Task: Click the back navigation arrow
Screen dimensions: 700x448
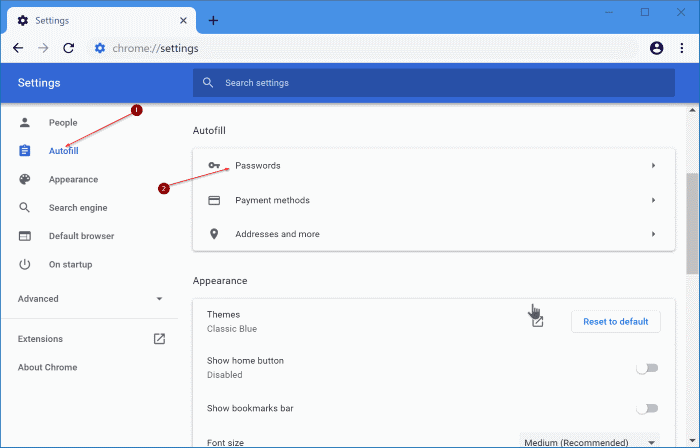Action: tap(18, 48)
